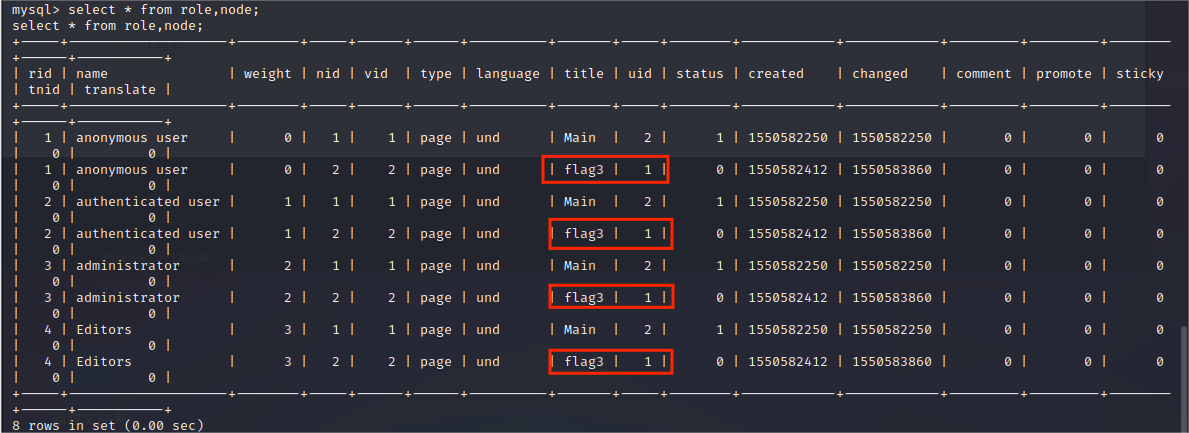Click 'page' type in the Editors flag3 row
Viewport: 1189px width, 433px height.
pyautogui.click(x=436, y=362)
